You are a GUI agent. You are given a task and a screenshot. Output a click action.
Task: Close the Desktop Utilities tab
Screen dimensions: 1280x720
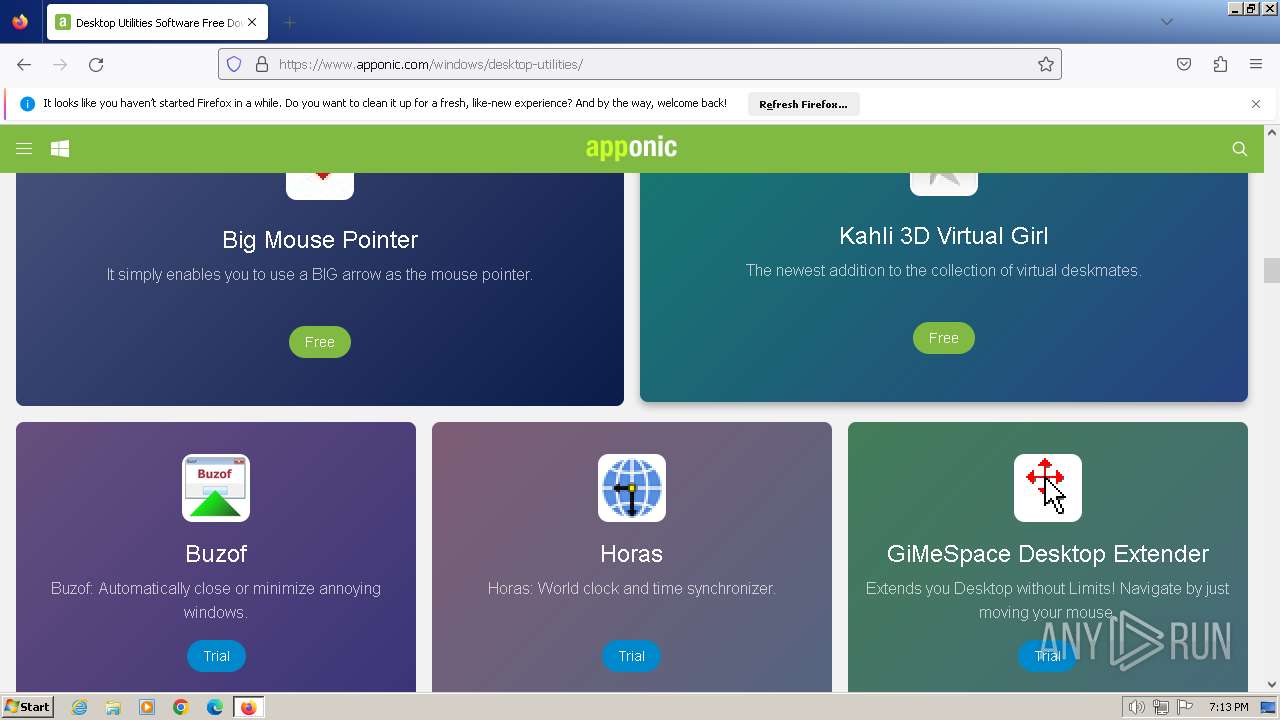click(x=252, y=22)
